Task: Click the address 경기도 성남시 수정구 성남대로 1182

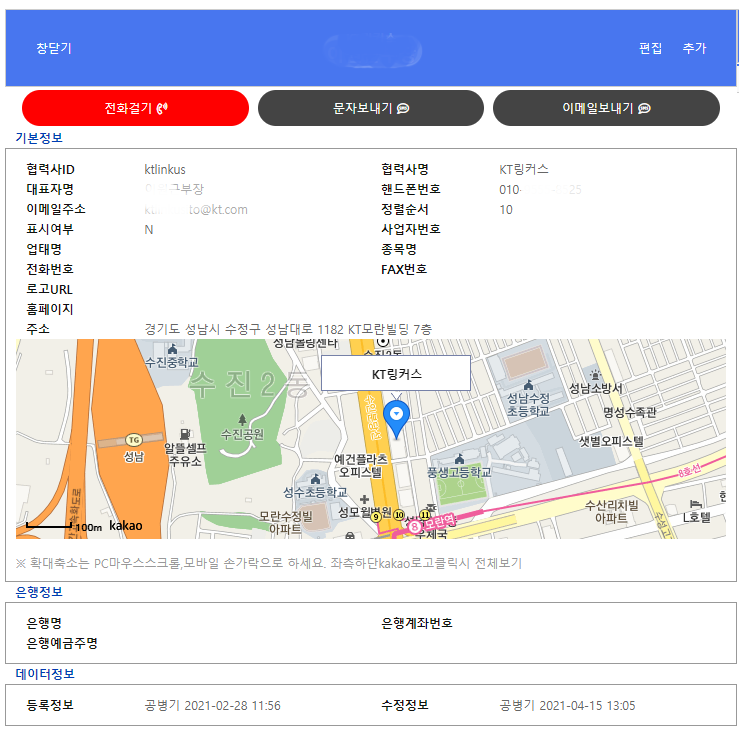Action: [x=288, y=329]
